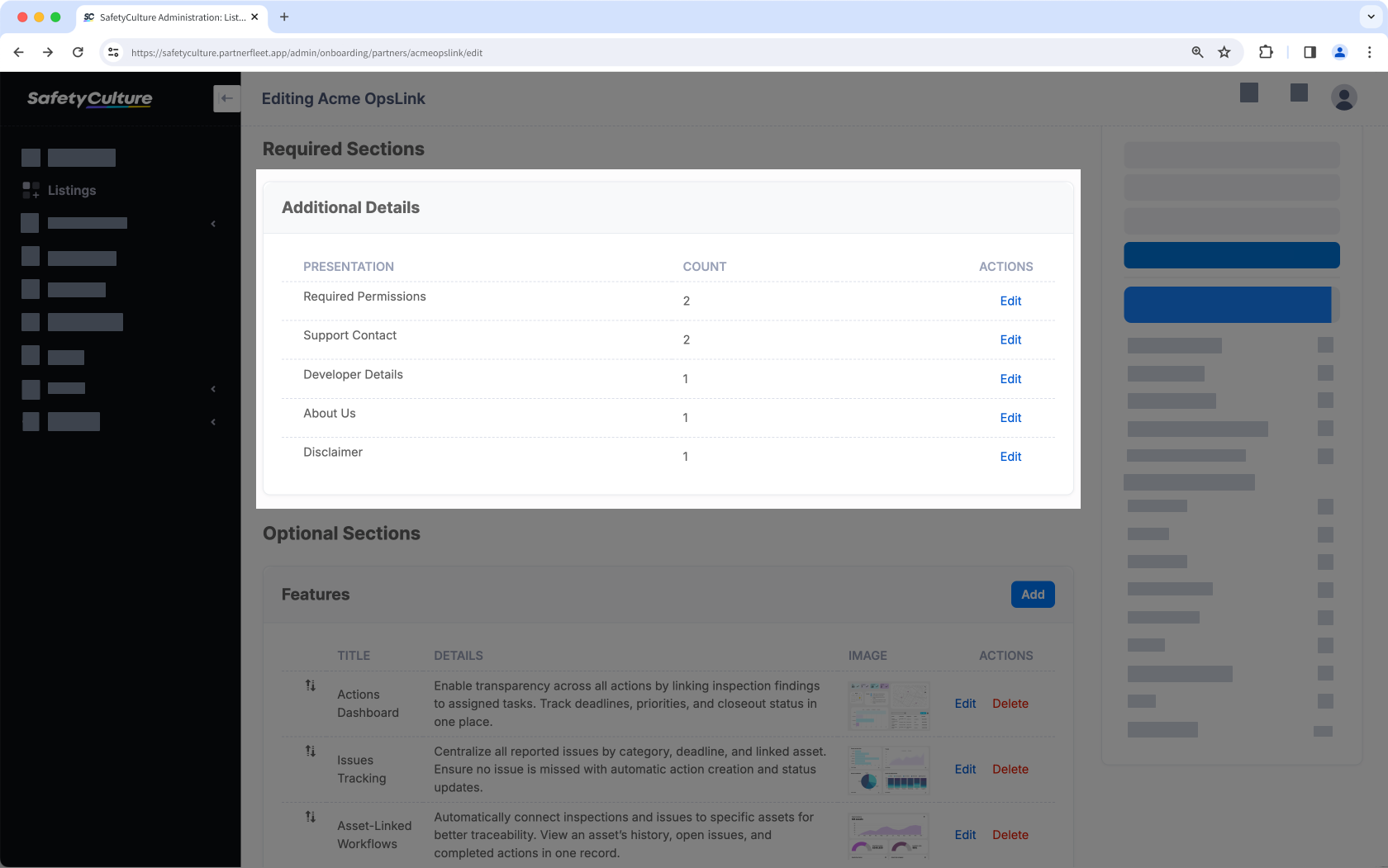Click the COUNT column header
The image size is (1388, 868).
click(x=705, y=267)
